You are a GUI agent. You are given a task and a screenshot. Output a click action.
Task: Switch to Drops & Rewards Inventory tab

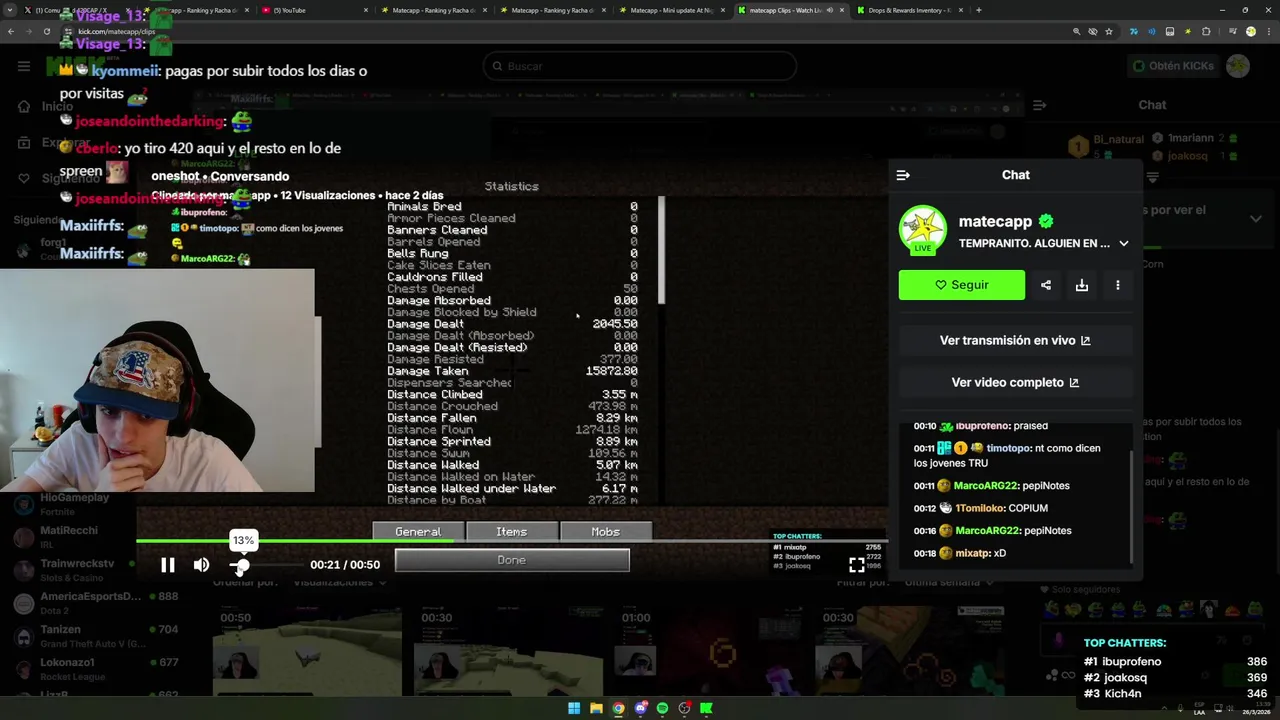[908, 10]
